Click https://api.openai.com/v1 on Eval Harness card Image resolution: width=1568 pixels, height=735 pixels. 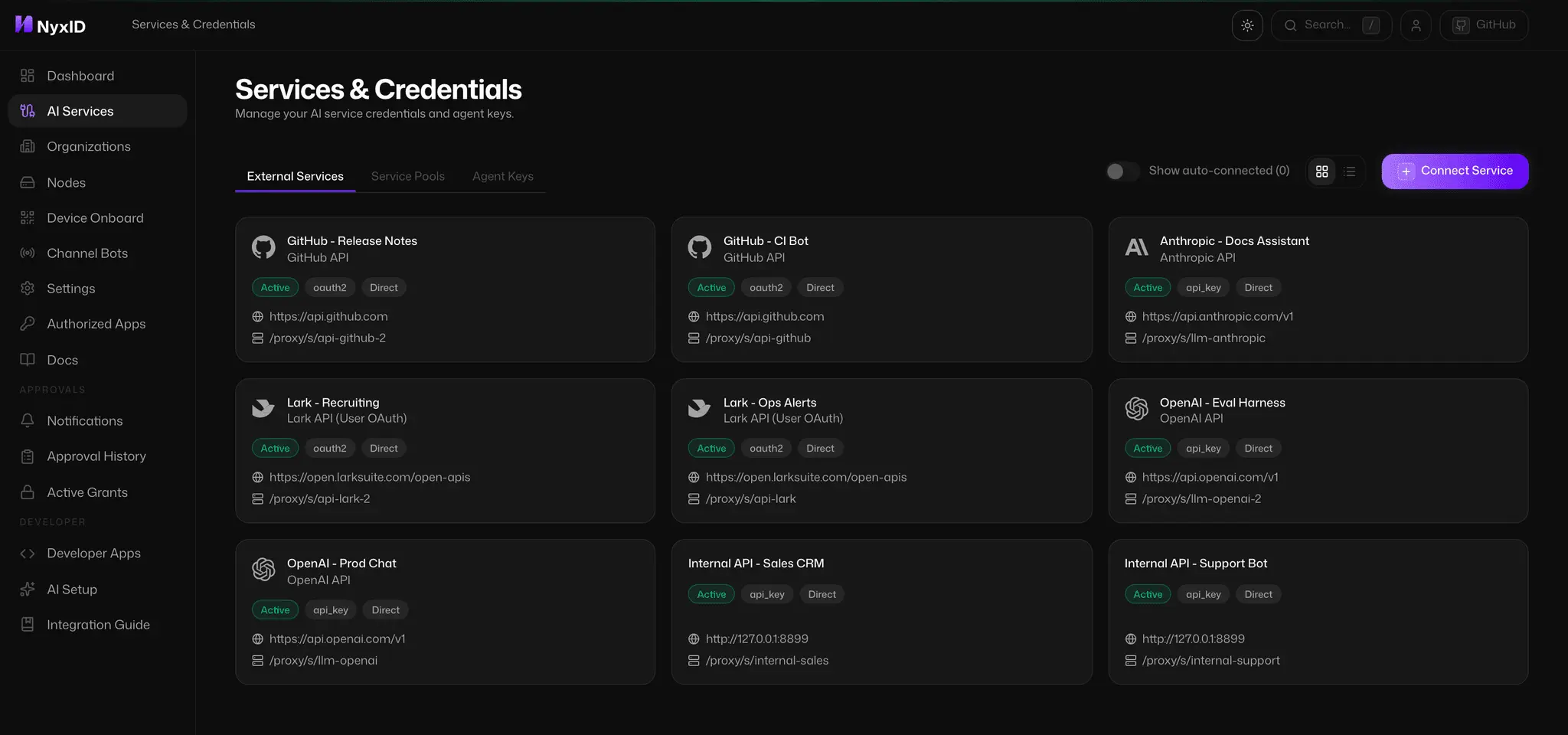1210,477
